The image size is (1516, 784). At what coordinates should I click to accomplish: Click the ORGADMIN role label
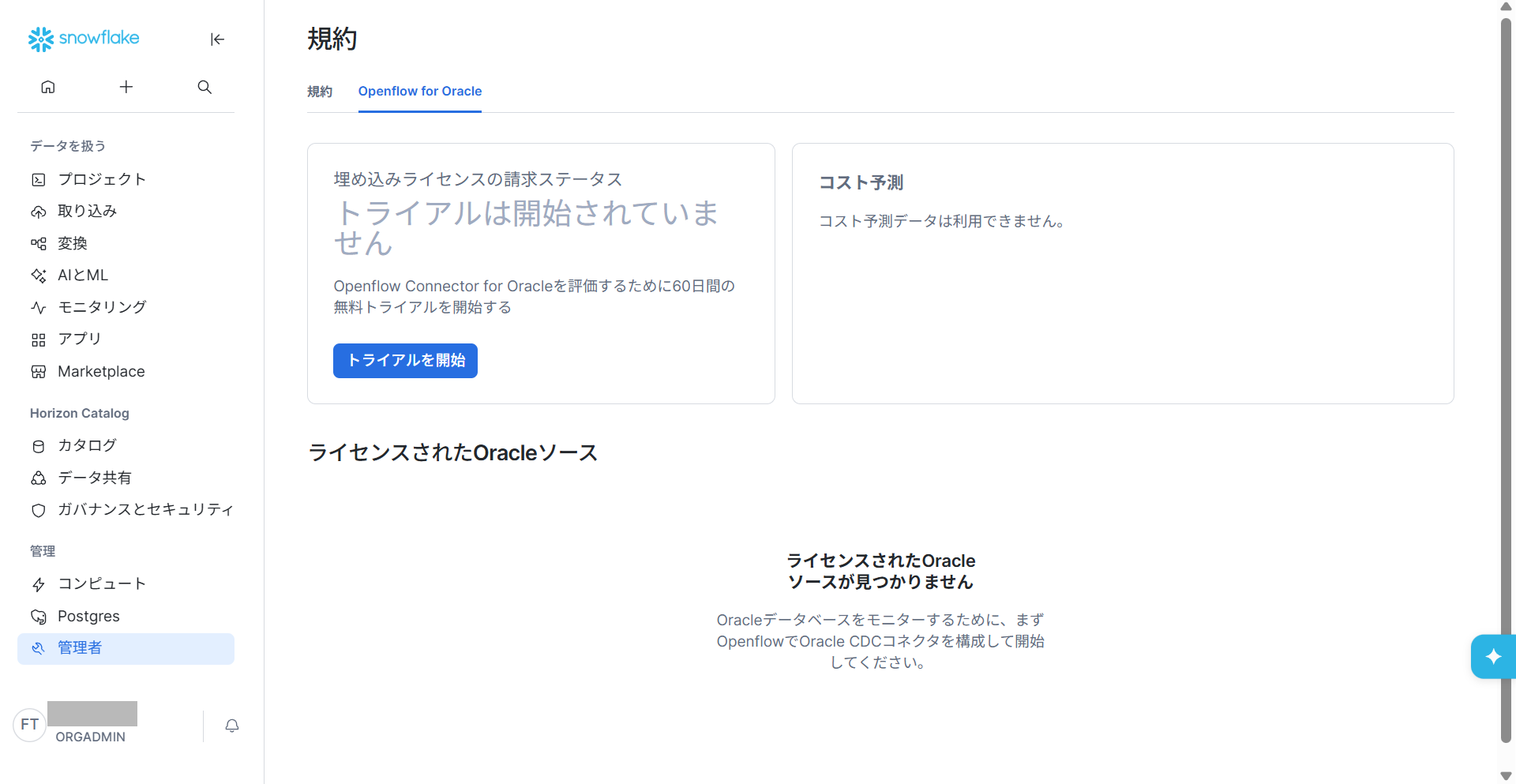tap(90, 737)
